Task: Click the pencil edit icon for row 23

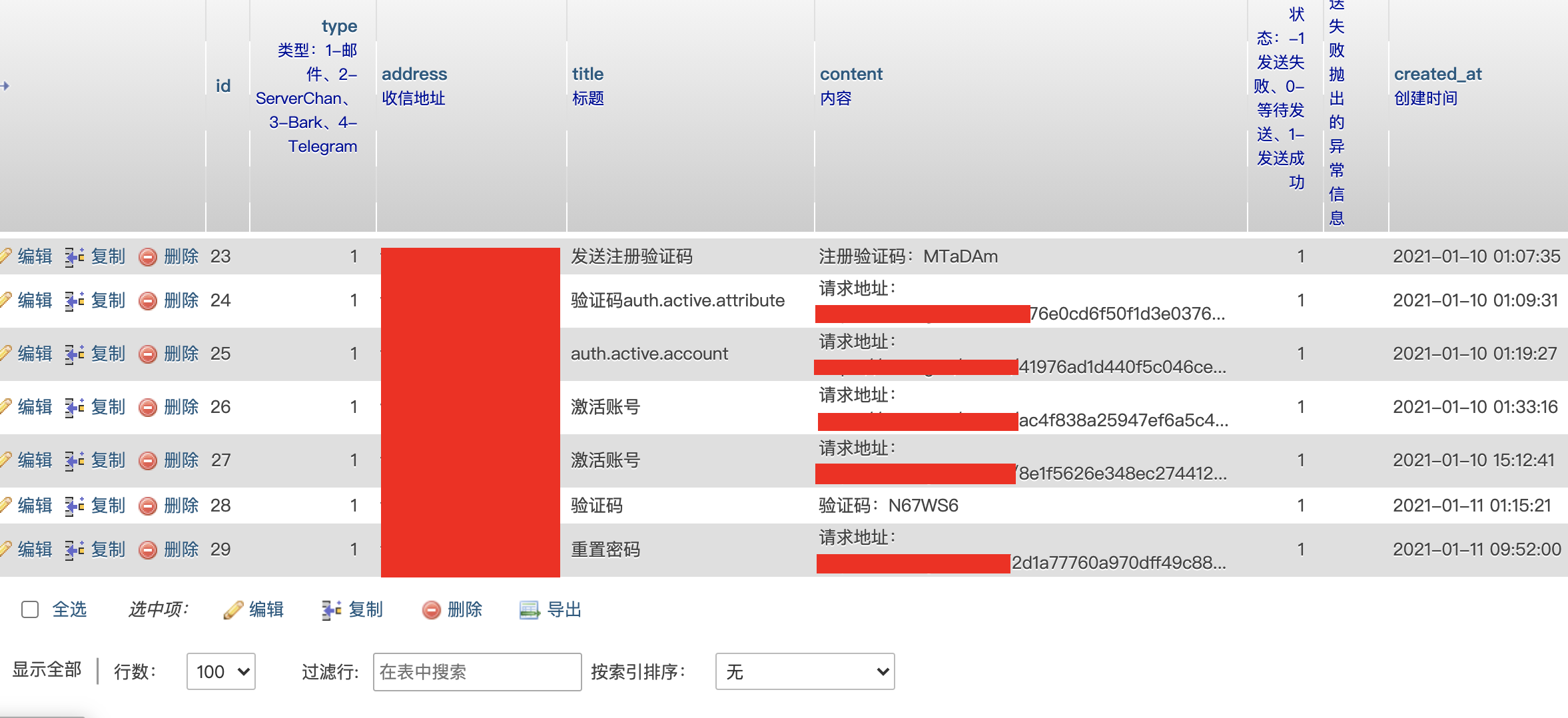Action: coord(5,256)
